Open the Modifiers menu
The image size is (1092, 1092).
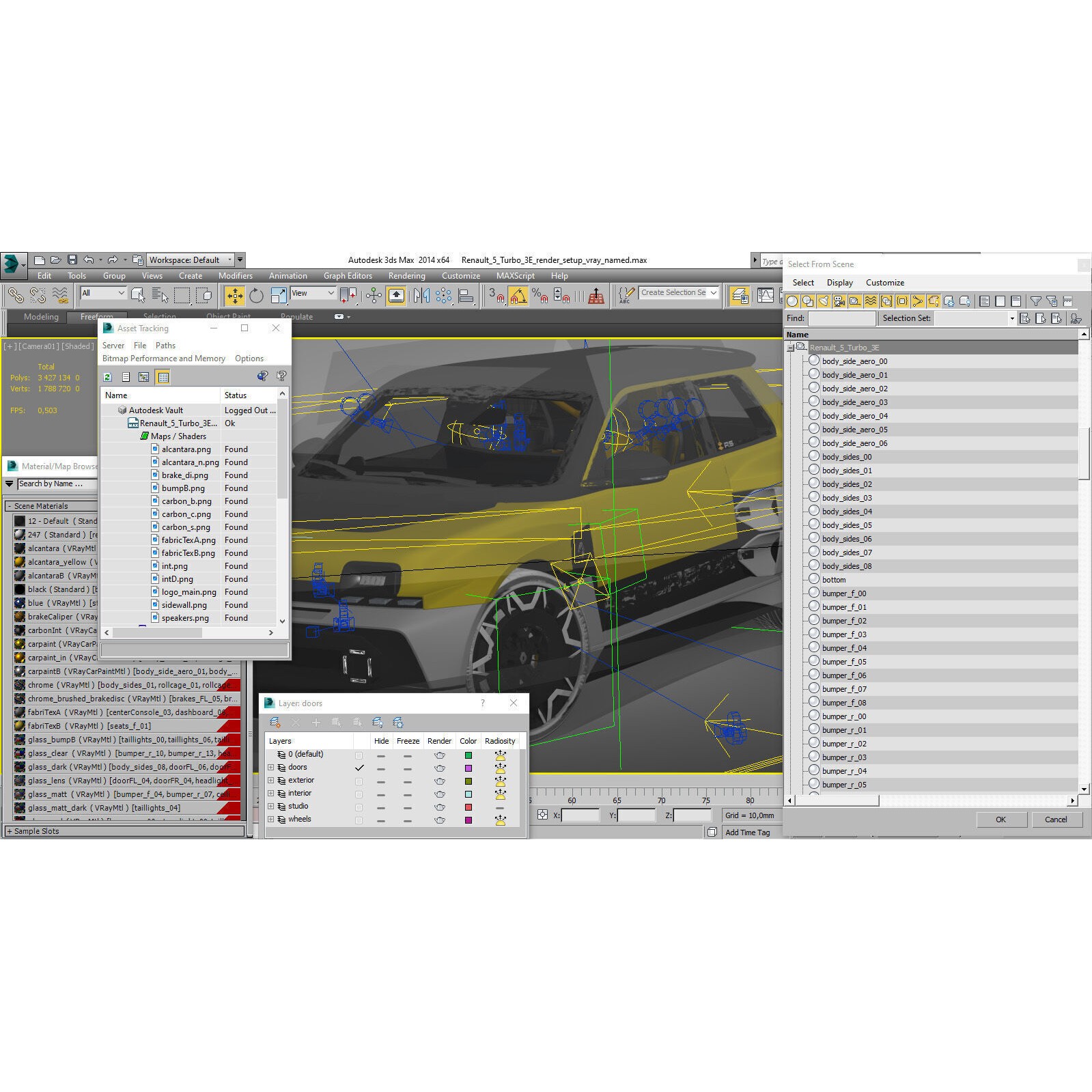235,276
